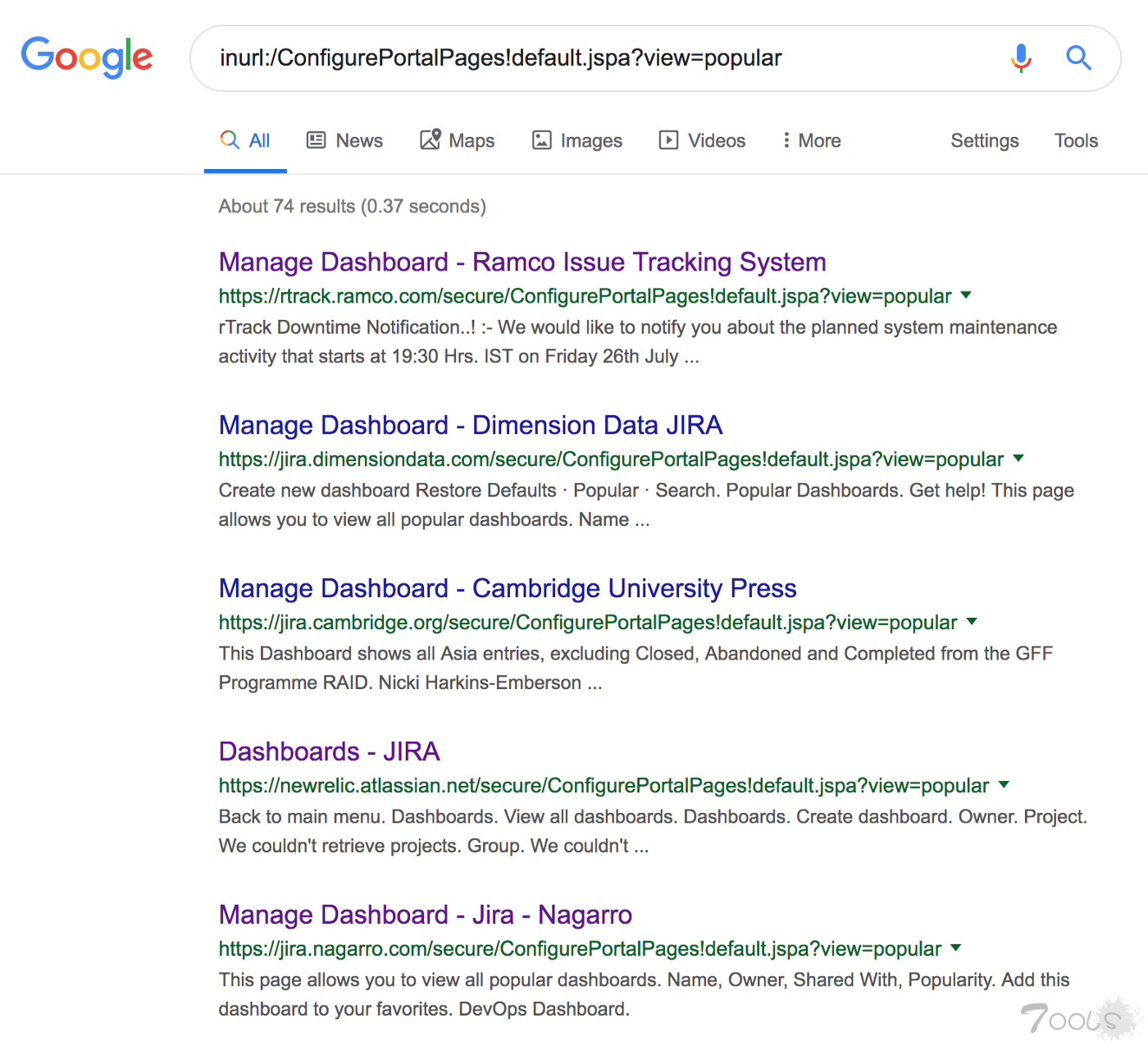Screen dimensions: 1148x1046
Task: Select the All results tab
Action: (246, 140)
